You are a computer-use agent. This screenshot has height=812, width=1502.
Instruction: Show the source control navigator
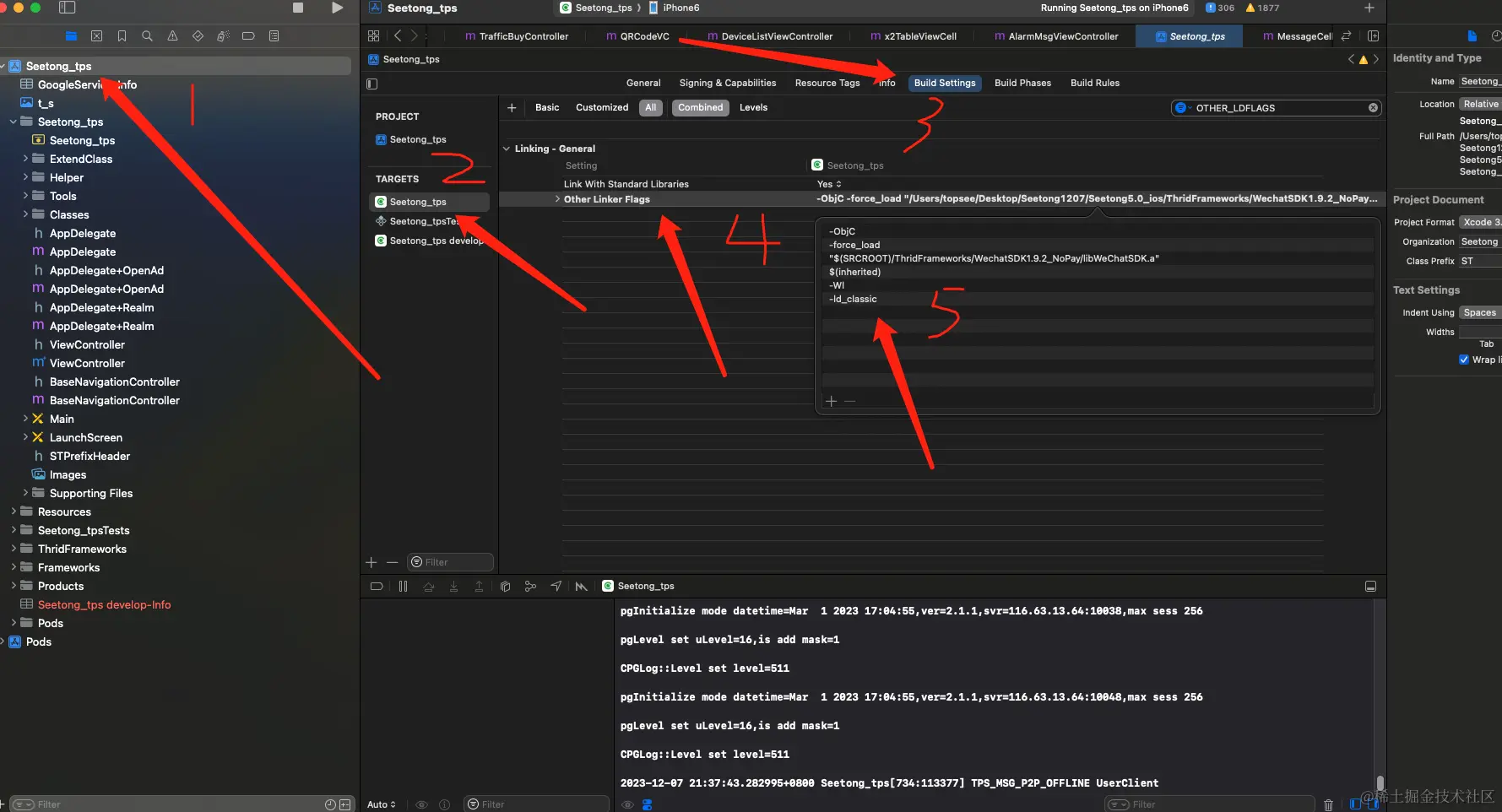coord(96,36)
